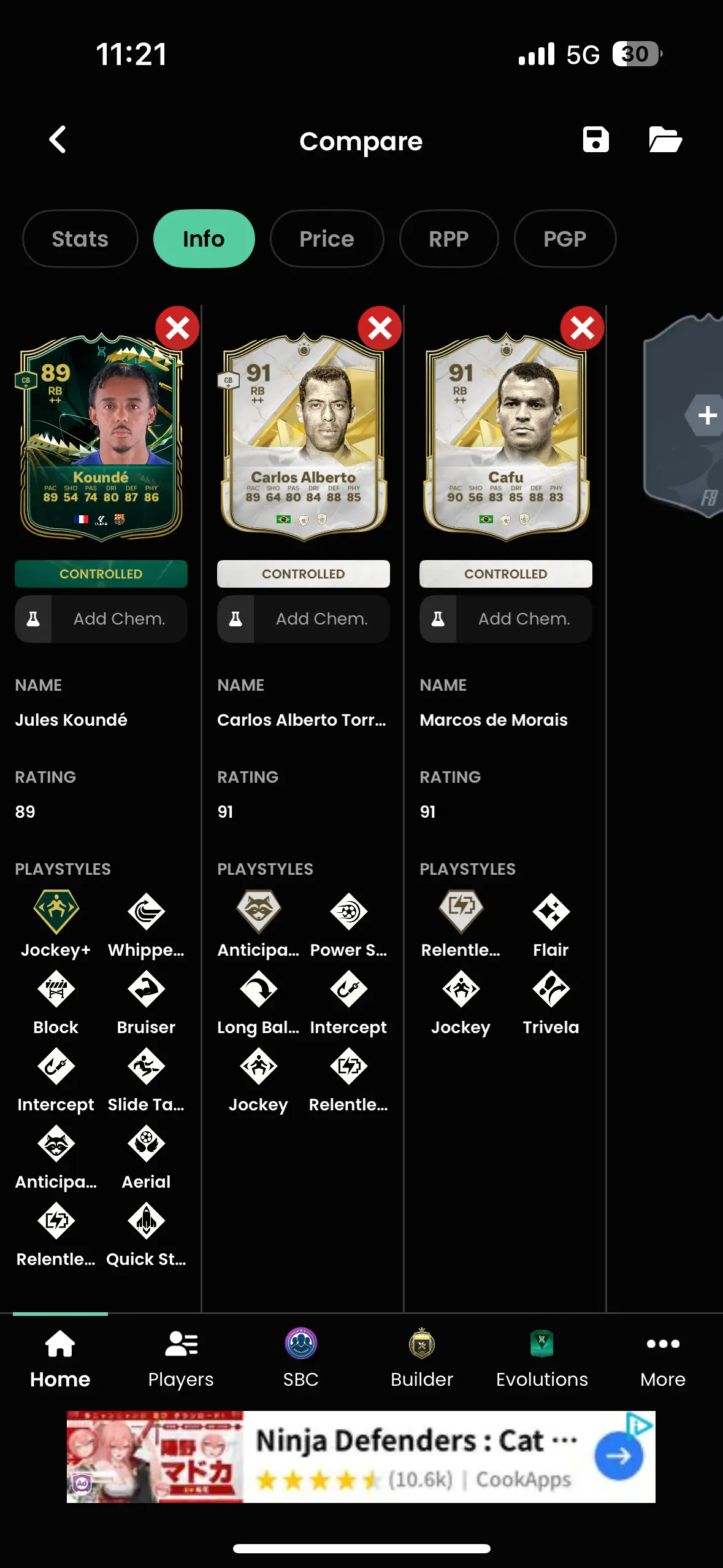Open the Carlos Alberto player card
The width and height of the screenshot is (723, 1568).
[304, 438]
